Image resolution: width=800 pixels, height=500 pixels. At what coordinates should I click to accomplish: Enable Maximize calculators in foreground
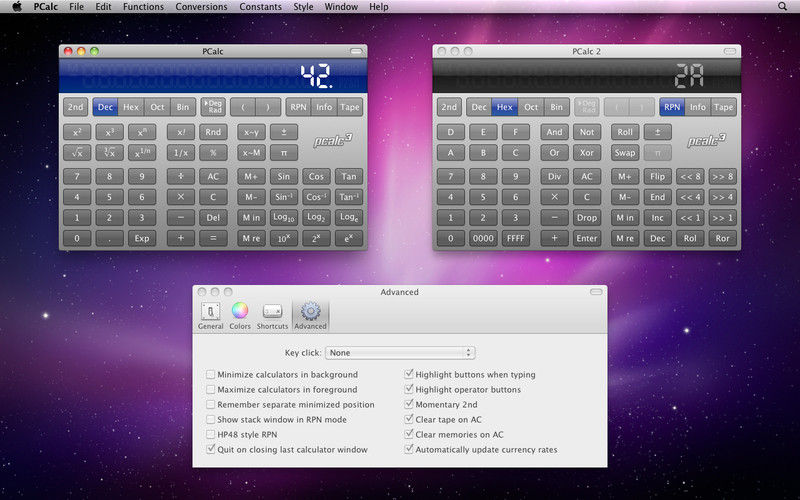[x=210, y=389]
